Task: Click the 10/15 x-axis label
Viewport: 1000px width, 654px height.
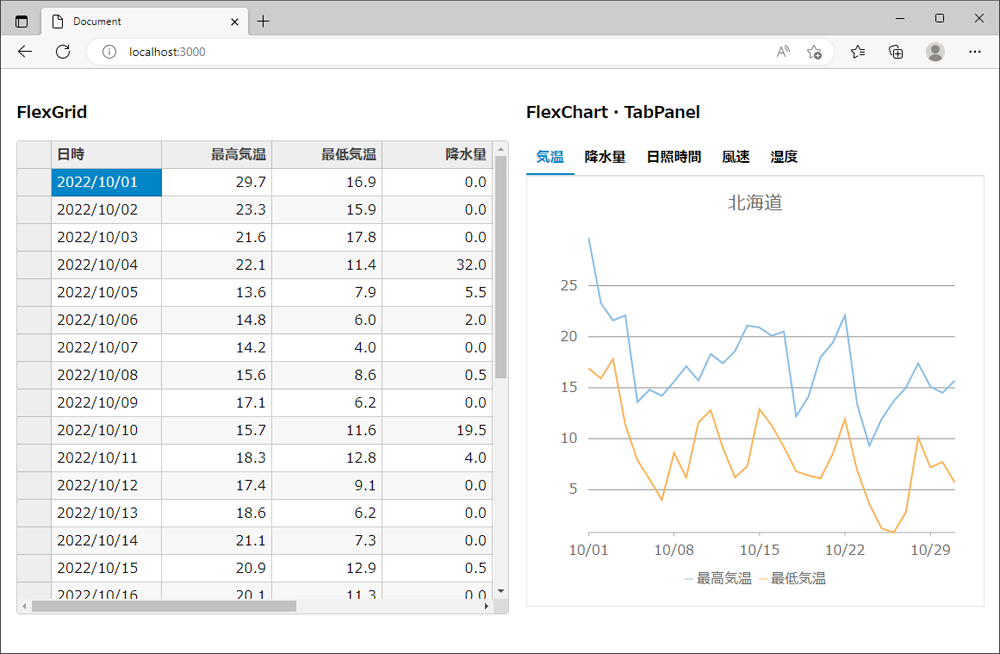Action: (x=759, y=550)
